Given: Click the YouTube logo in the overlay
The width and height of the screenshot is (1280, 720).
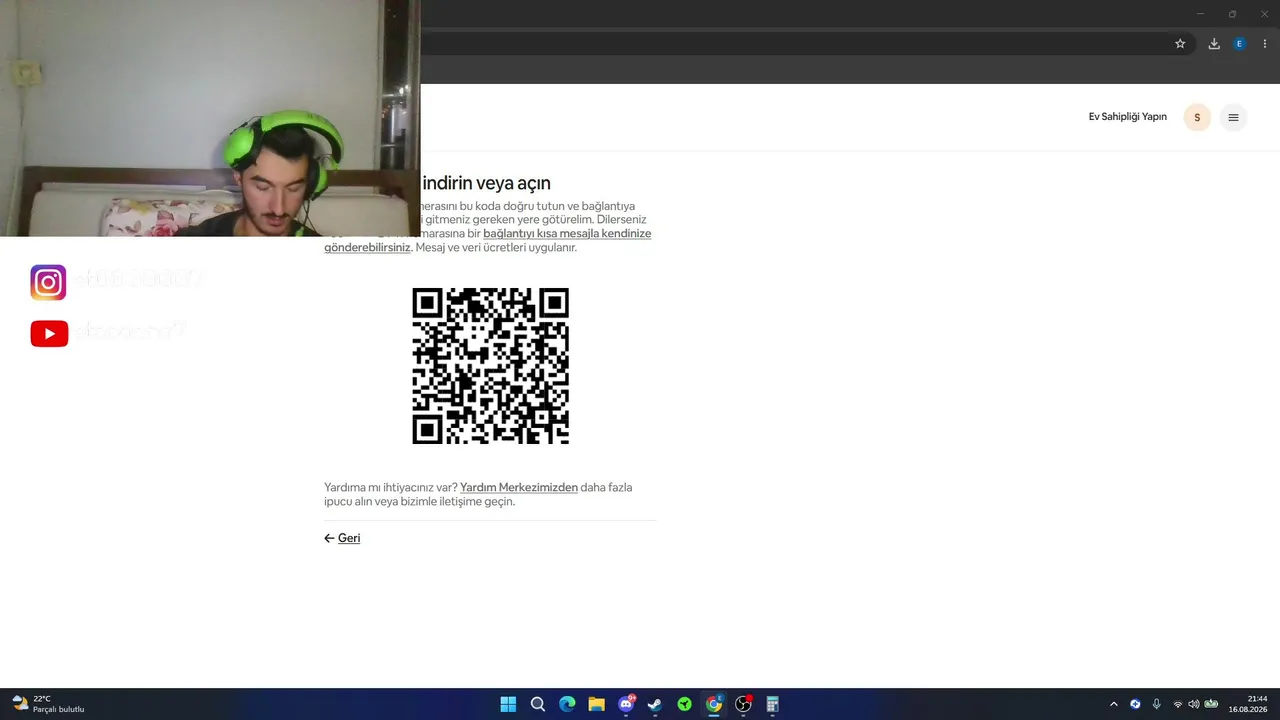Looking at the screenshot, I should (49, 334).
